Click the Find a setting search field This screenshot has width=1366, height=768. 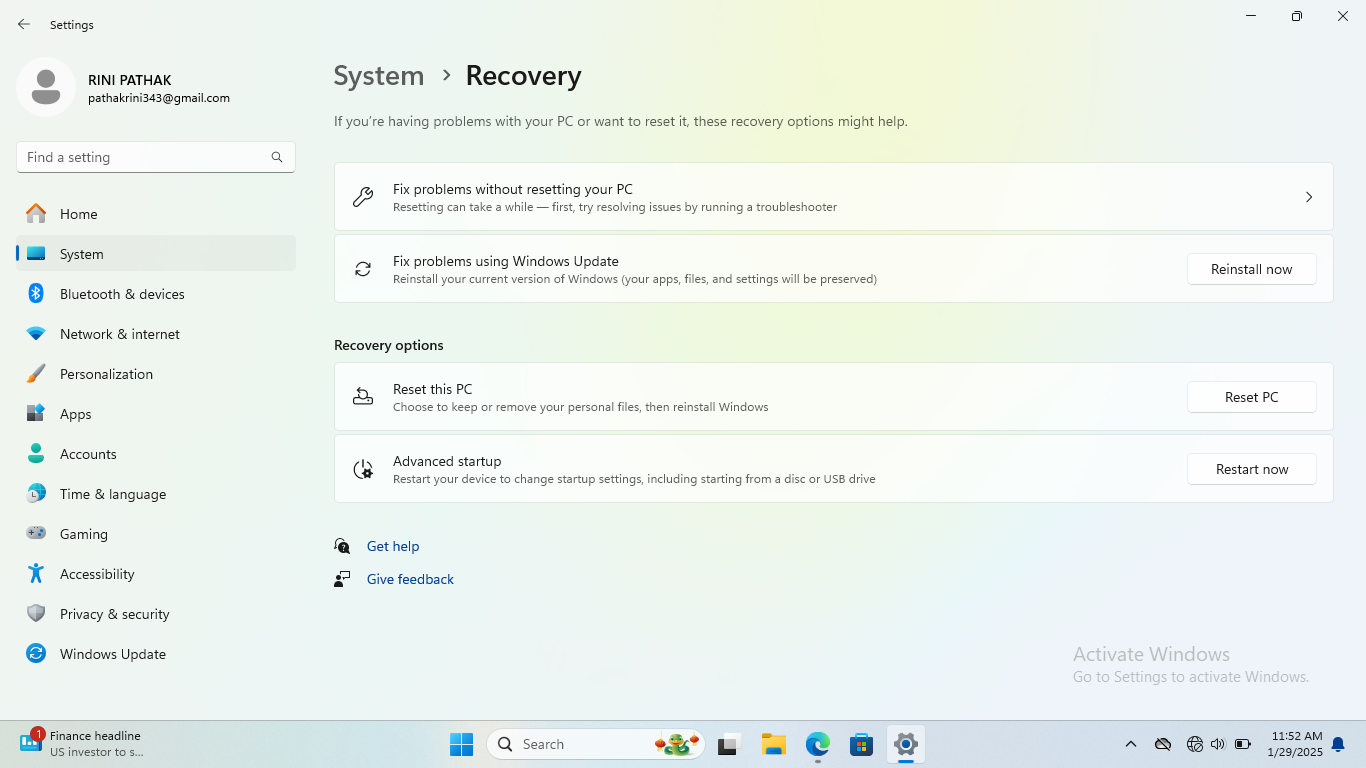[x=145, y=157]
